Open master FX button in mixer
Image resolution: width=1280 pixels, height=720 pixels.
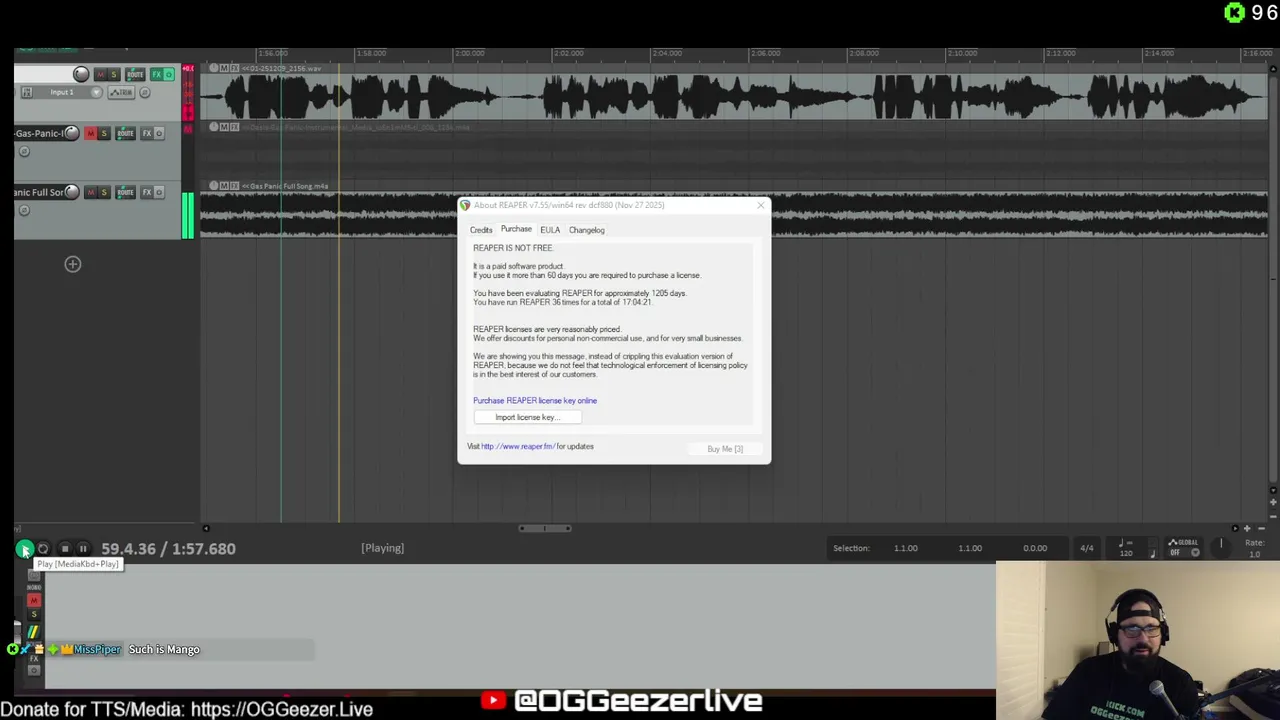click(33, 658)
